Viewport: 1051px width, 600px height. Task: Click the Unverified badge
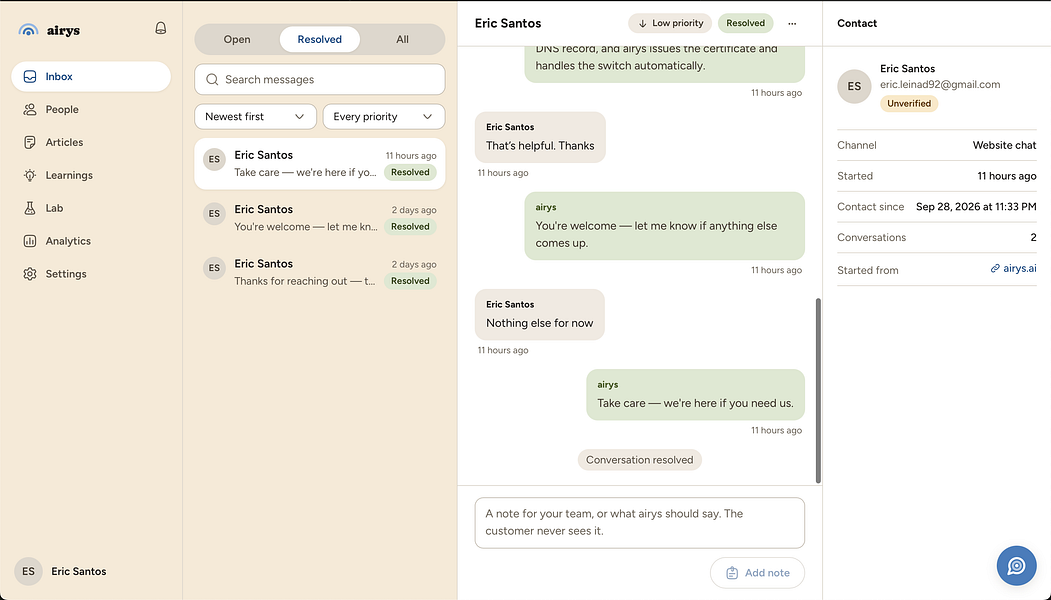pos(909,104)
